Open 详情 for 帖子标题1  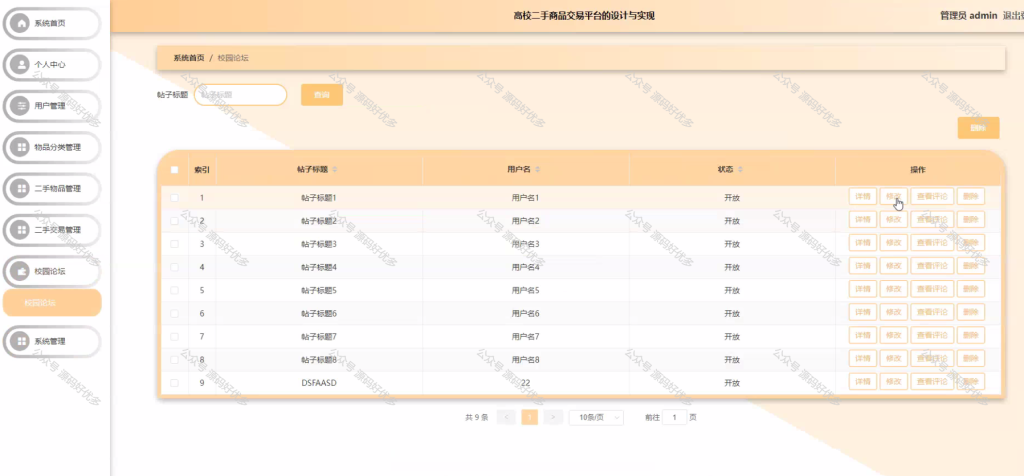point(863,197)
